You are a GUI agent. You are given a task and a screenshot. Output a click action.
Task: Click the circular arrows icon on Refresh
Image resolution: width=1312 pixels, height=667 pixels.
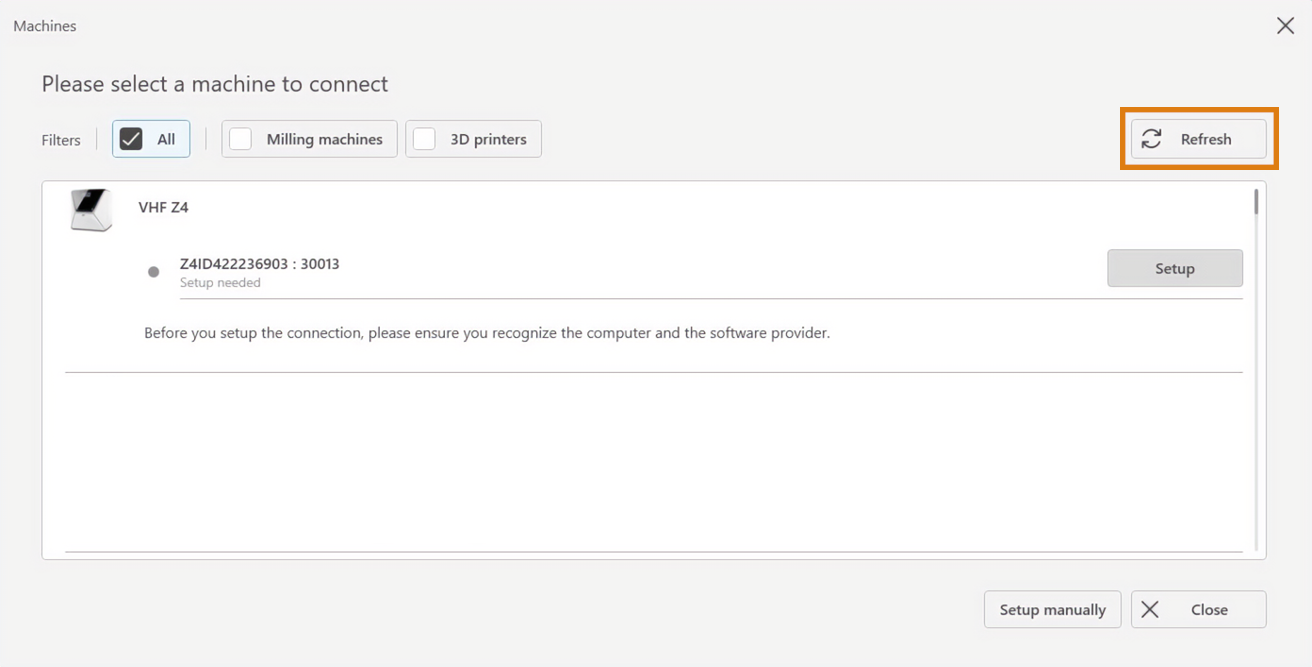click(x=1152, y=139)
